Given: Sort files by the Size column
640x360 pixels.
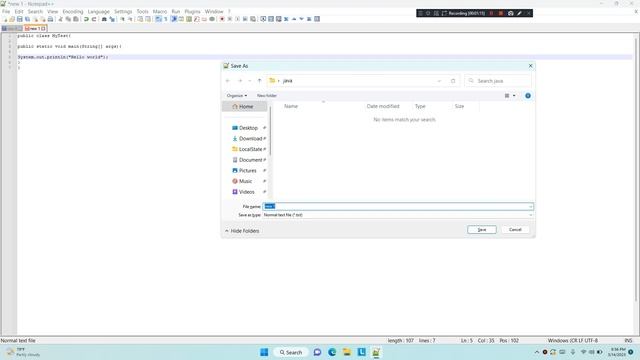Looking at the screenshot, I should coord(460,106).
